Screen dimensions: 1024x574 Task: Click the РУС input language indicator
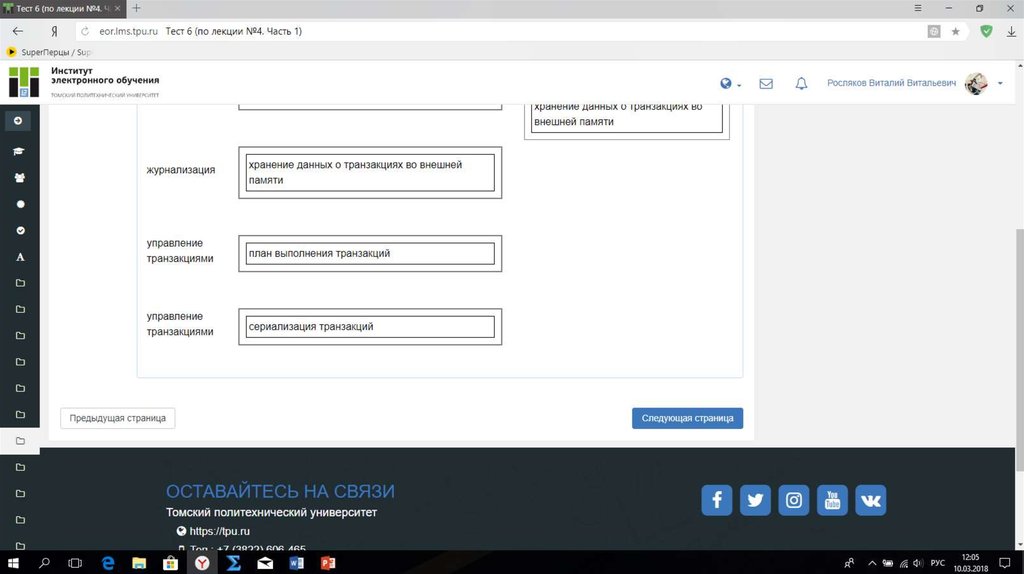point(937,563)
